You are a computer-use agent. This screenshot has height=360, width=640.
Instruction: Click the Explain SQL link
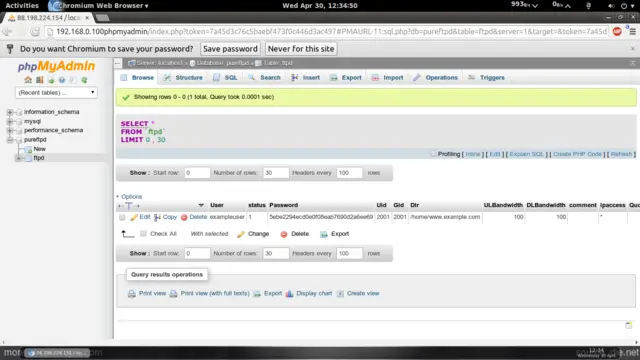click(527, 154)
